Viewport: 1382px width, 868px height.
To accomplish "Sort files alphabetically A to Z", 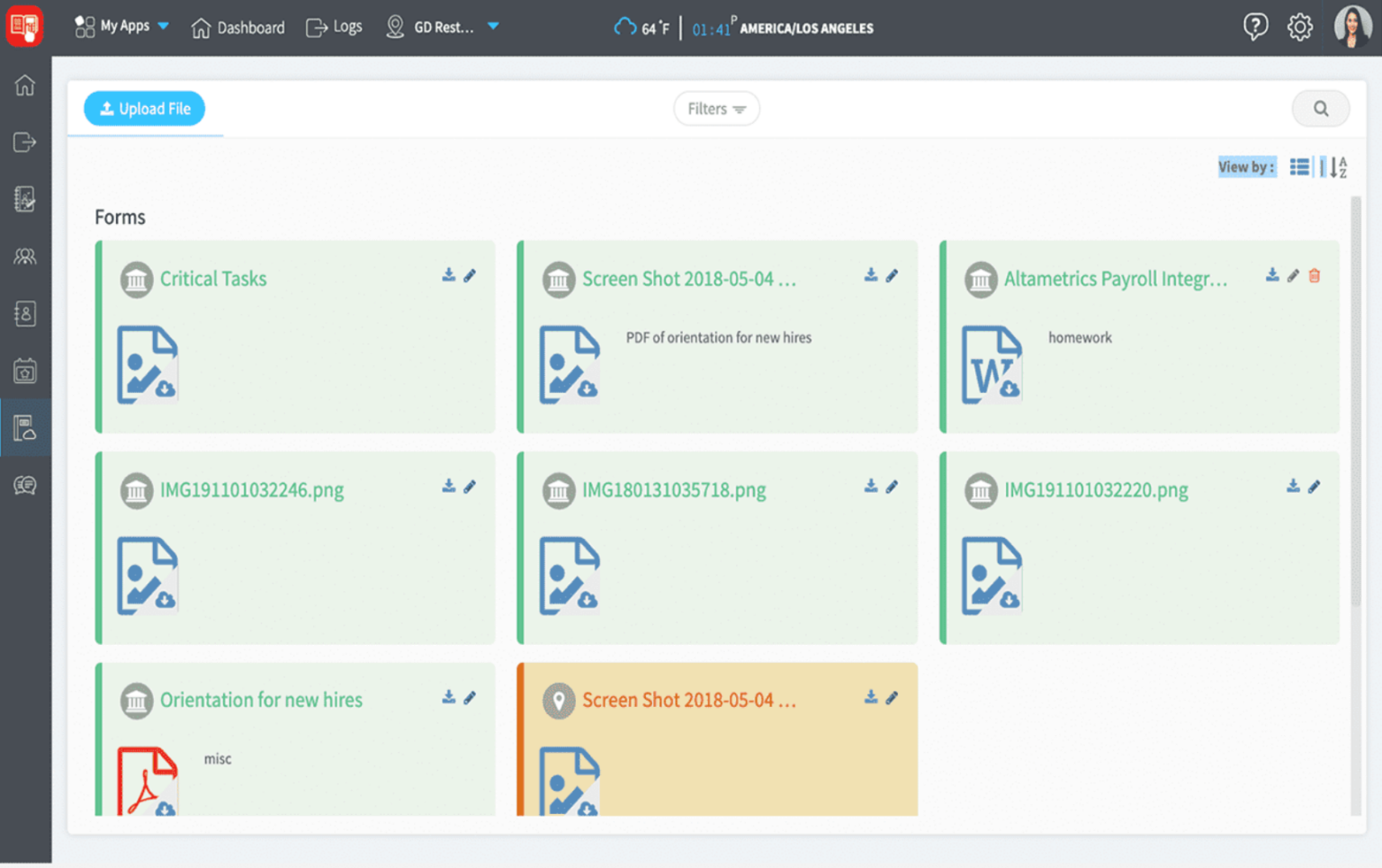I will pyautogui.click(x=1337, y=166).
